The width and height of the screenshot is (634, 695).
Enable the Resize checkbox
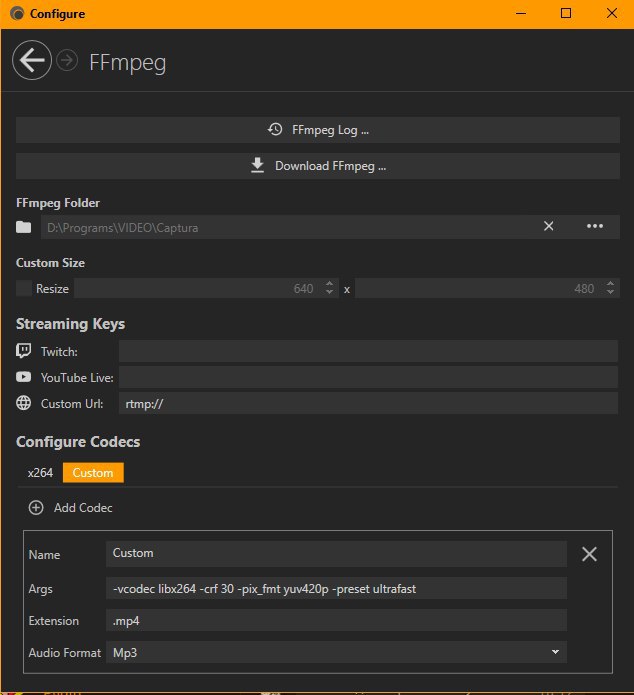click(23, 289)
